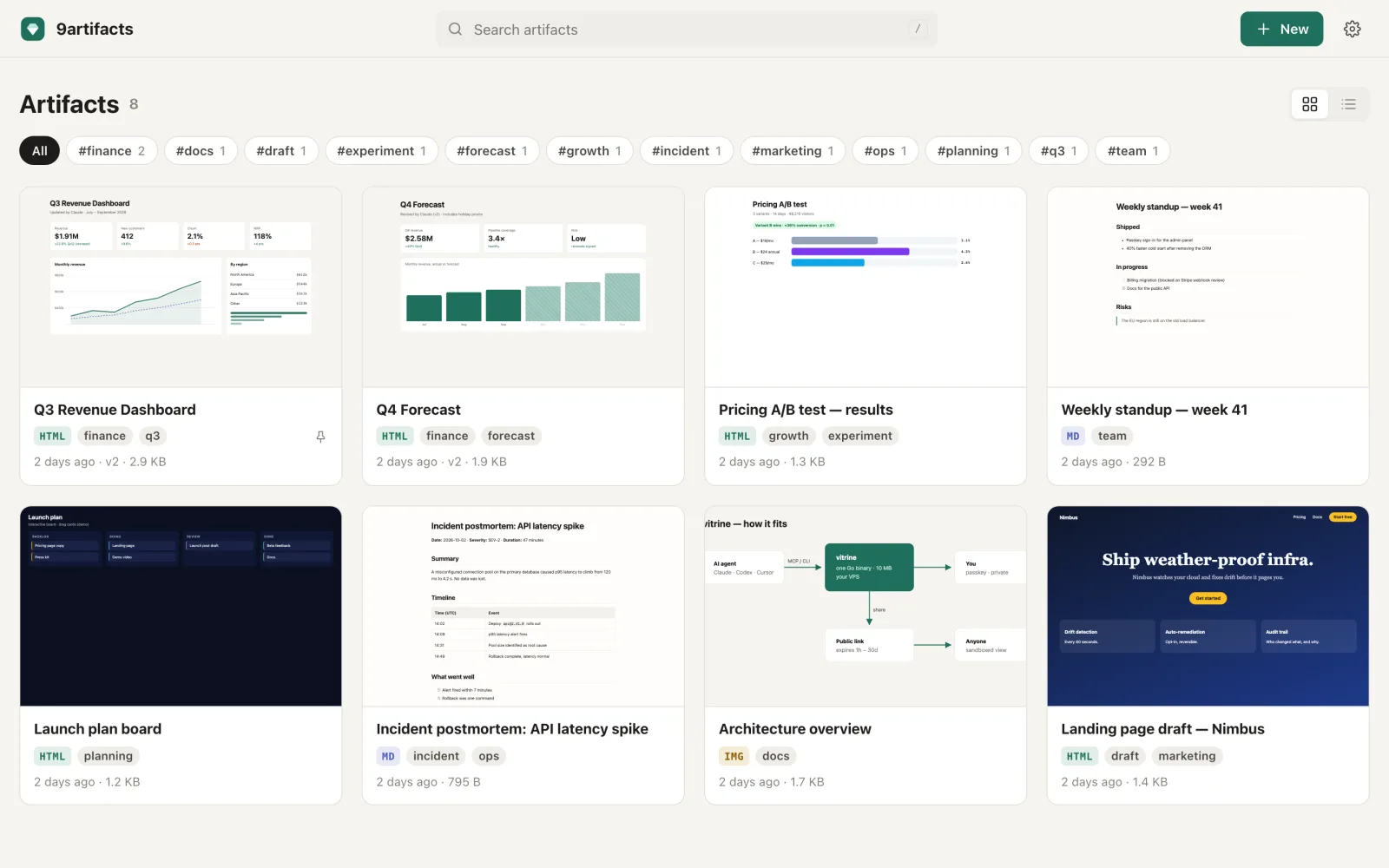Filter by #draft tag
The width and height of the screenshot is (1389, 868).
pyautogui.click(x=281, y=150)
